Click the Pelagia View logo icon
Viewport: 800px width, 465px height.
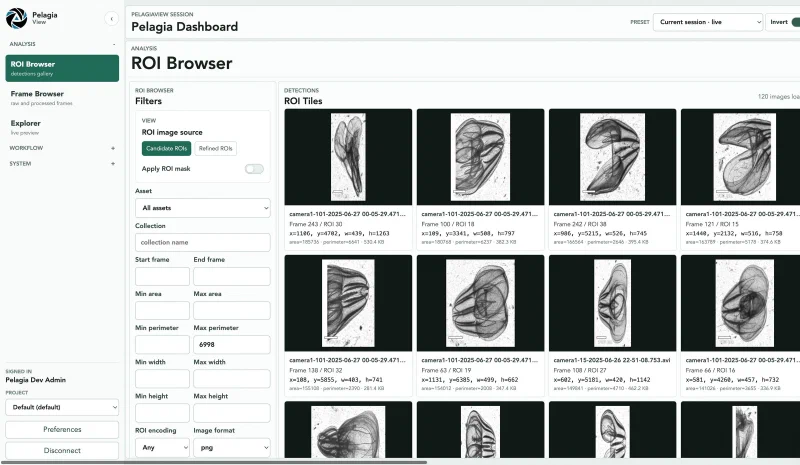(x=16, y=18)
